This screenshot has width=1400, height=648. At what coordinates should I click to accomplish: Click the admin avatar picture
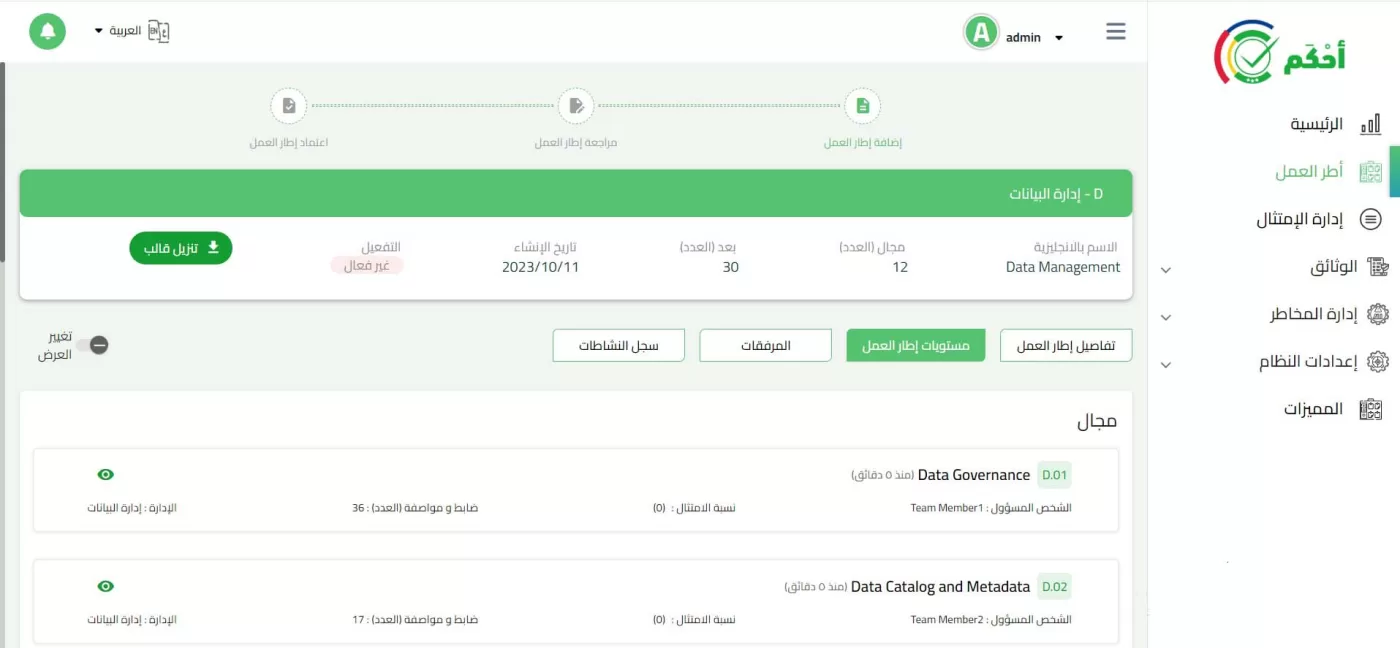[981, 31]
